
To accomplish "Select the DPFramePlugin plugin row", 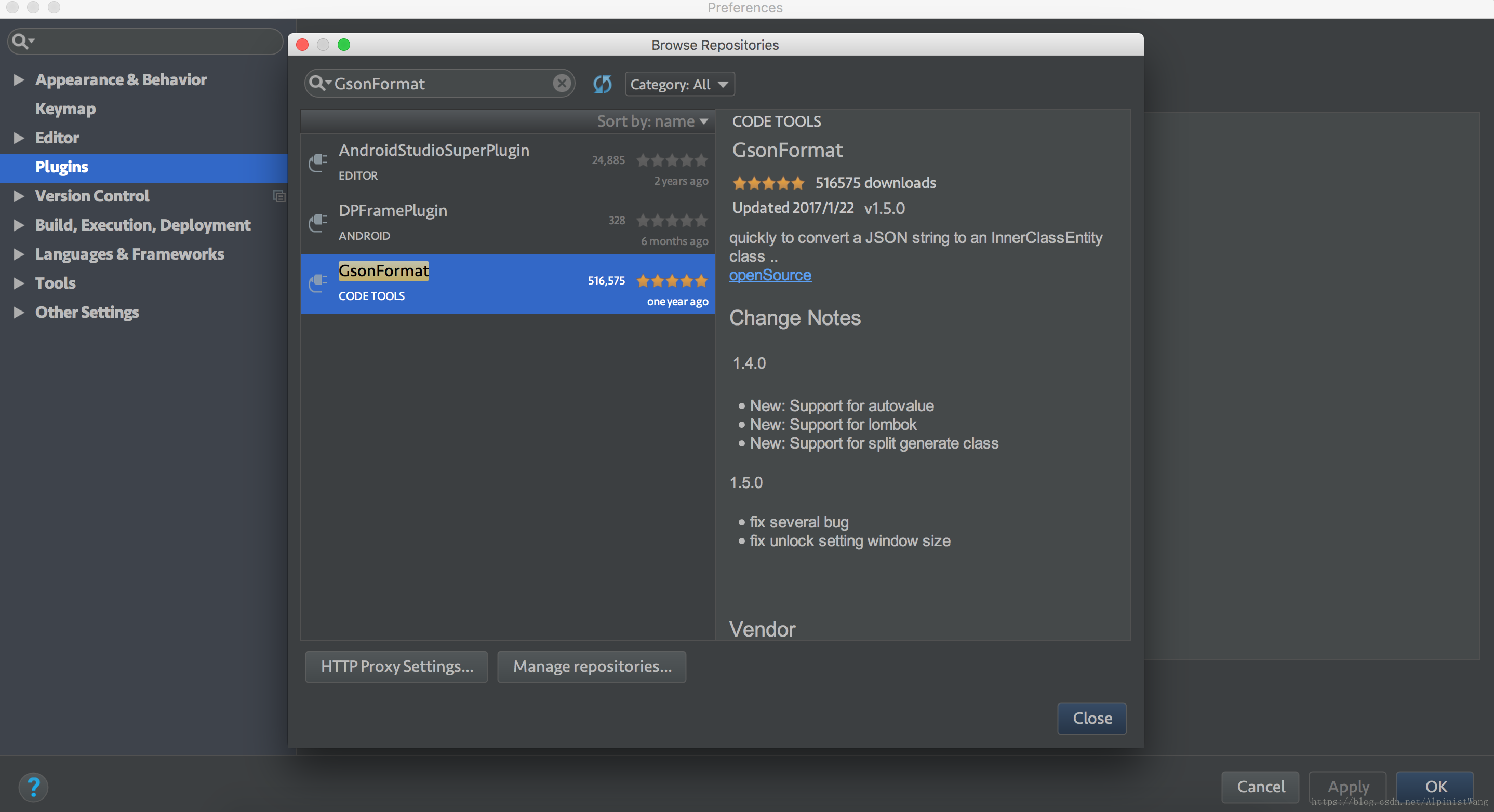I will click(x=508, y=225).
